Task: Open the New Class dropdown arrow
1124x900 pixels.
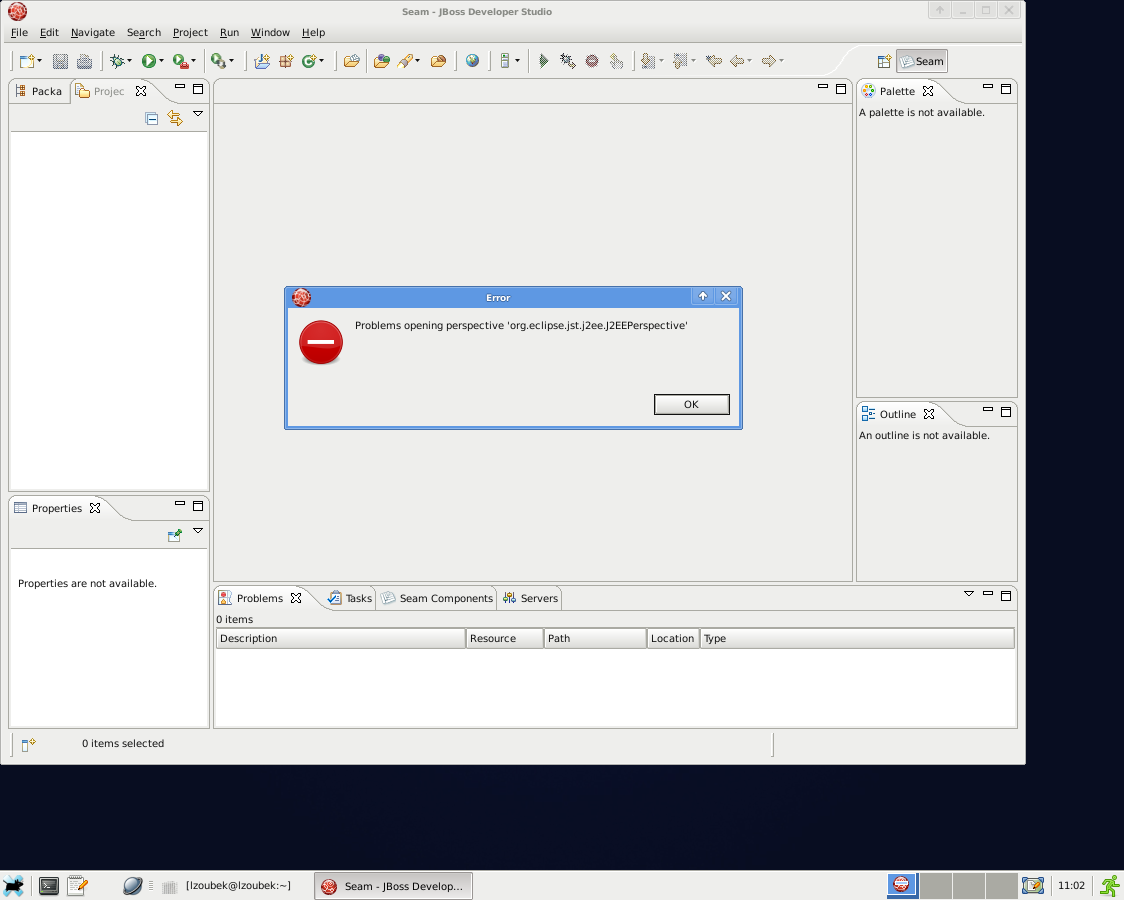Action: coord(322,62)
